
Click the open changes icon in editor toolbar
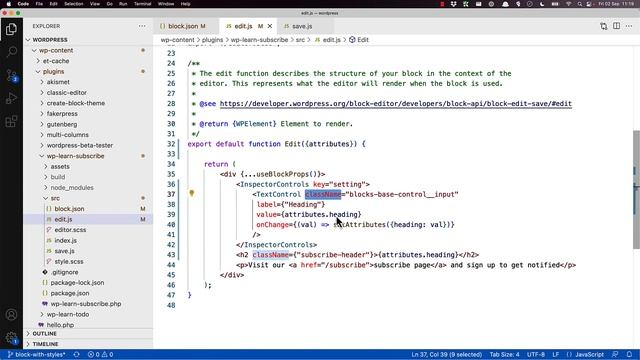click(x=603, y=26)
